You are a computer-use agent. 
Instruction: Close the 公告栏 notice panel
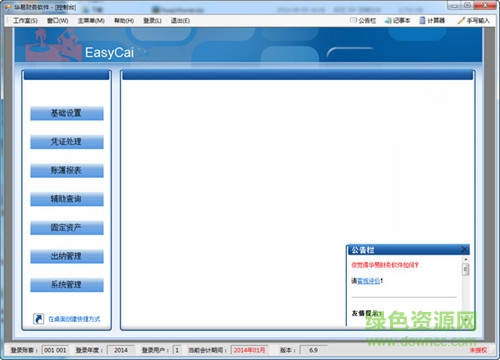464,249
